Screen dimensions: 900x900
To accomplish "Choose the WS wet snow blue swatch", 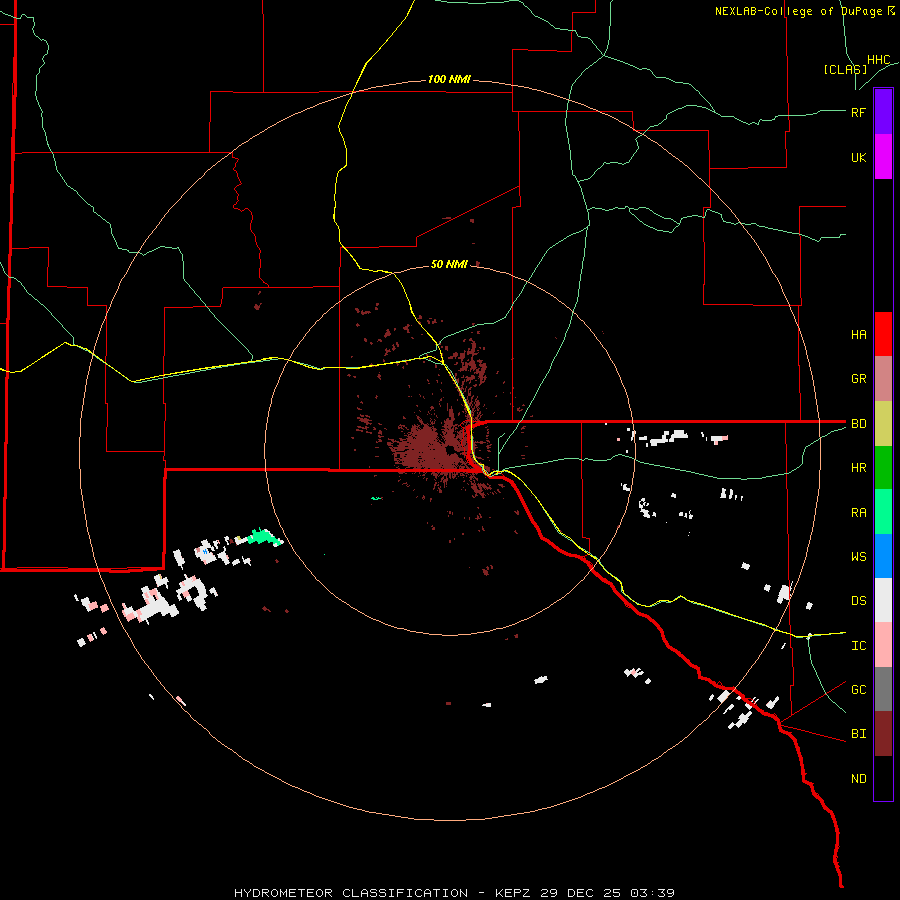I will click(883, 556).
